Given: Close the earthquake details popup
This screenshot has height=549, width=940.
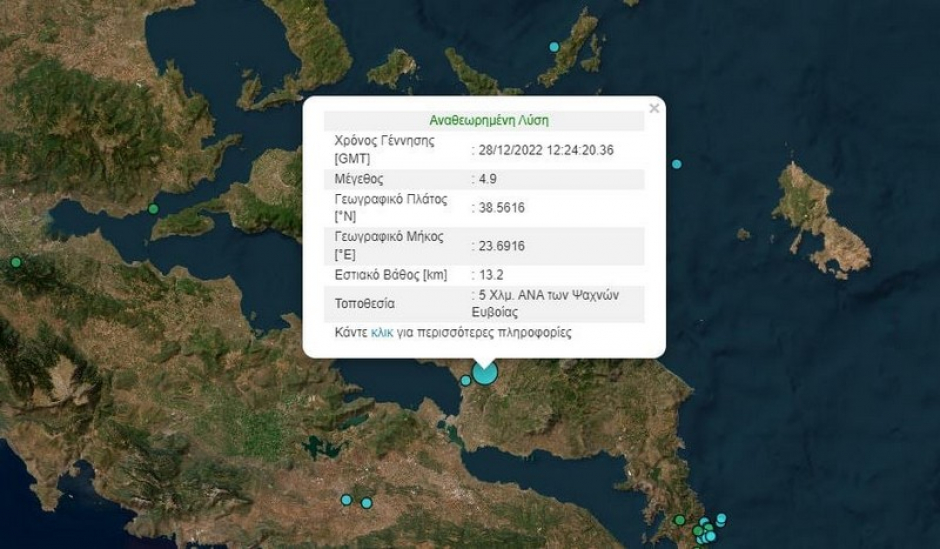Looking at the screenshot, I should [654, 108].
